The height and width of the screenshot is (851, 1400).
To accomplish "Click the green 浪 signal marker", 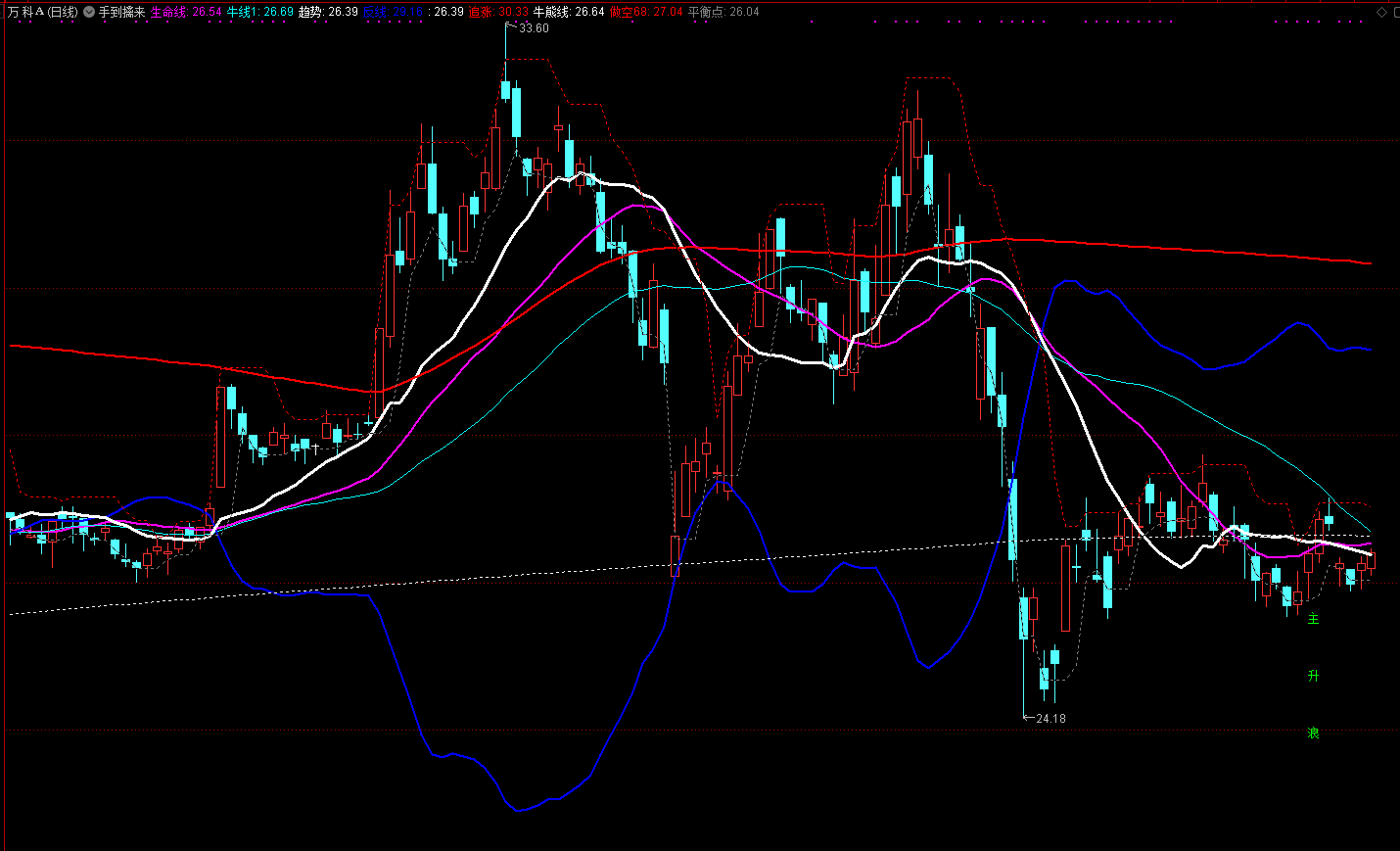I will pos(1313,733).
